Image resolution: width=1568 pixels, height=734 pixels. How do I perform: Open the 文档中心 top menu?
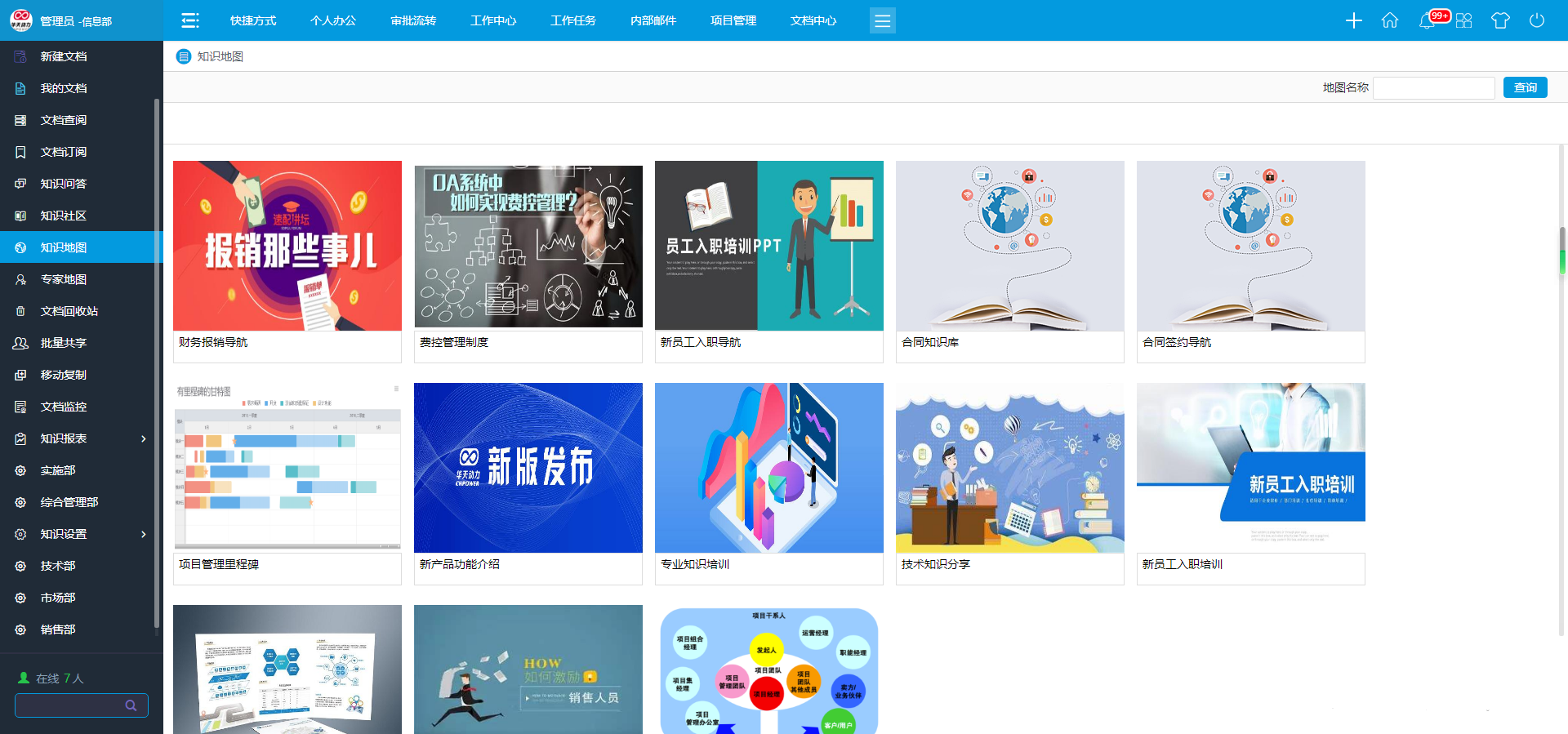(813, 20)
